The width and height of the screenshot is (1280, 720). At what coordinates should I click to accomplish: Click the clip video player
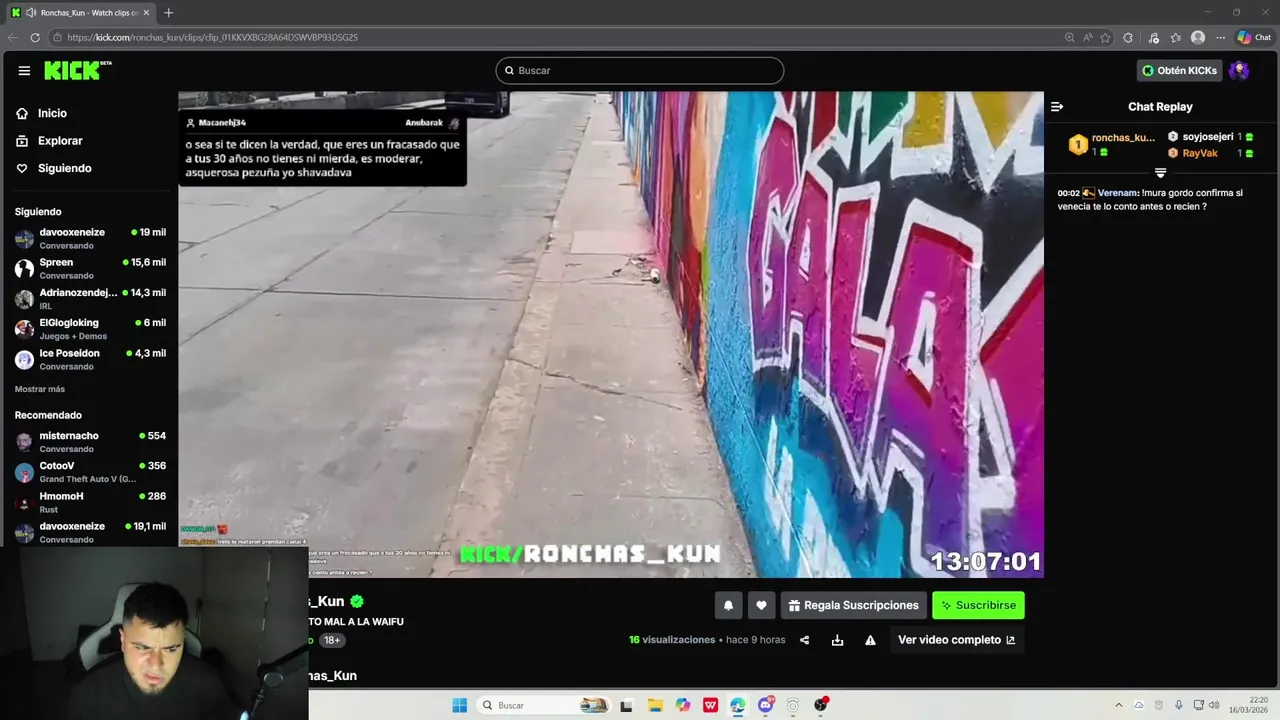click(x=611, y=334)
